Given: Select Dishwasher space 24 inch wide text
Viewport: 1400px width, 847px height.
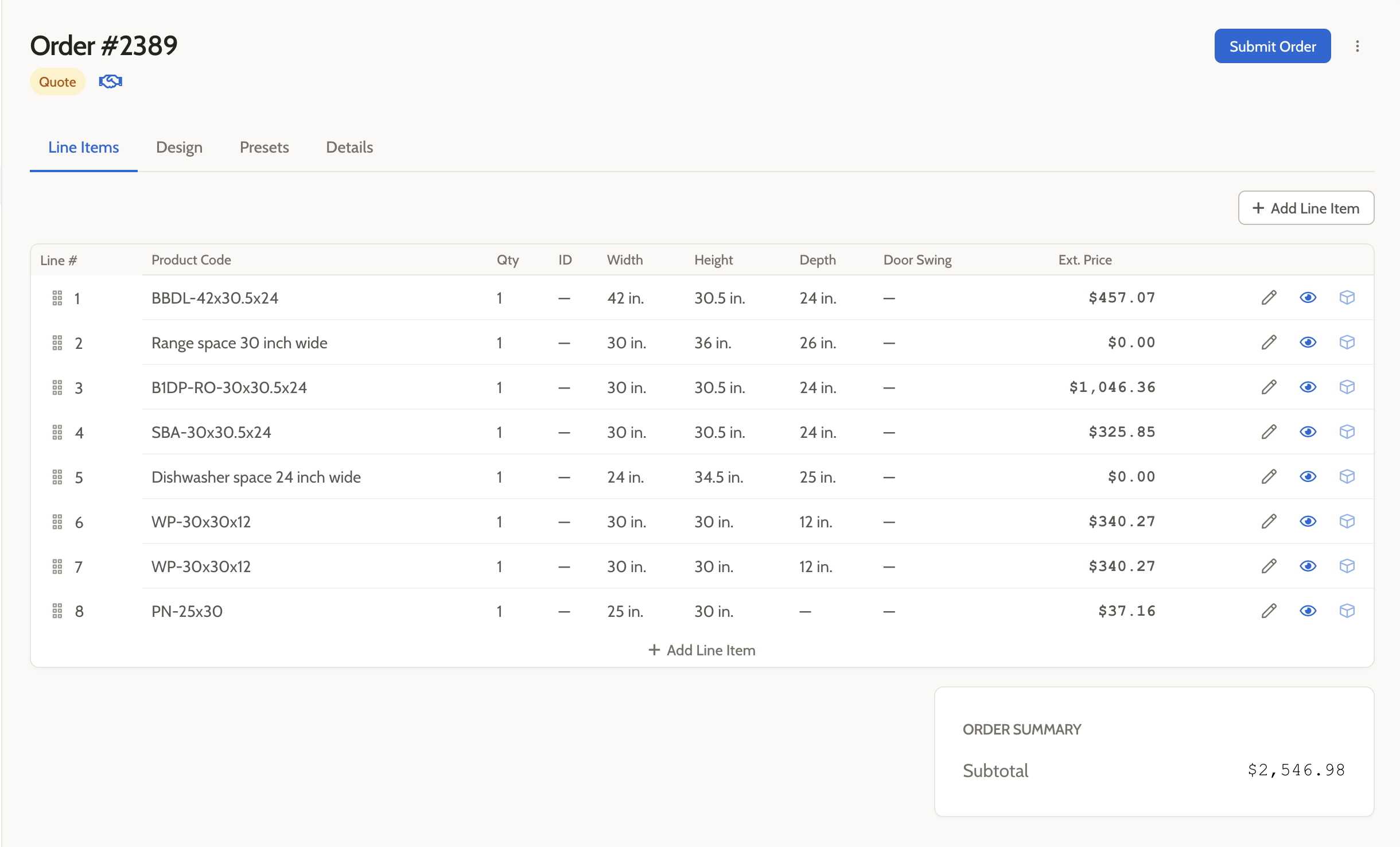Looking at the screenshot, I should click(x=256, y=477).
